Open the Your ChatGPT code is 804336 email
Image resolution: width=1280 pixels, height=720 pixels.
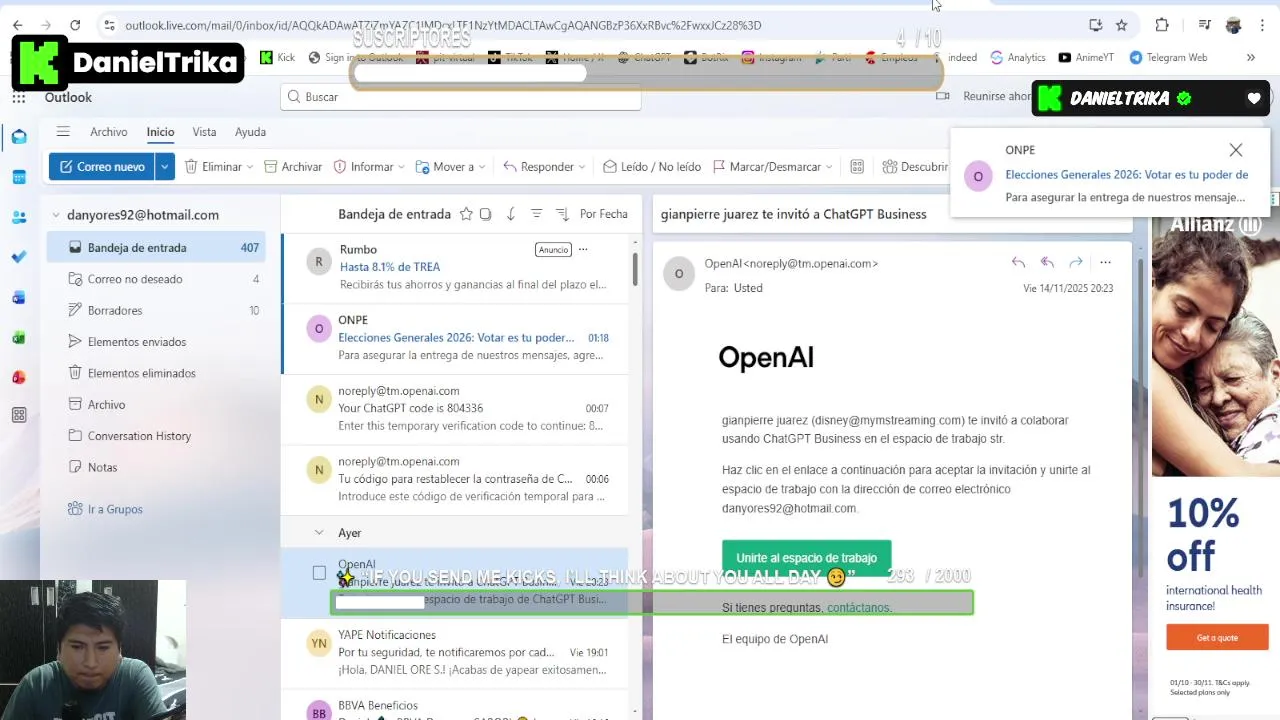point(455,408)
